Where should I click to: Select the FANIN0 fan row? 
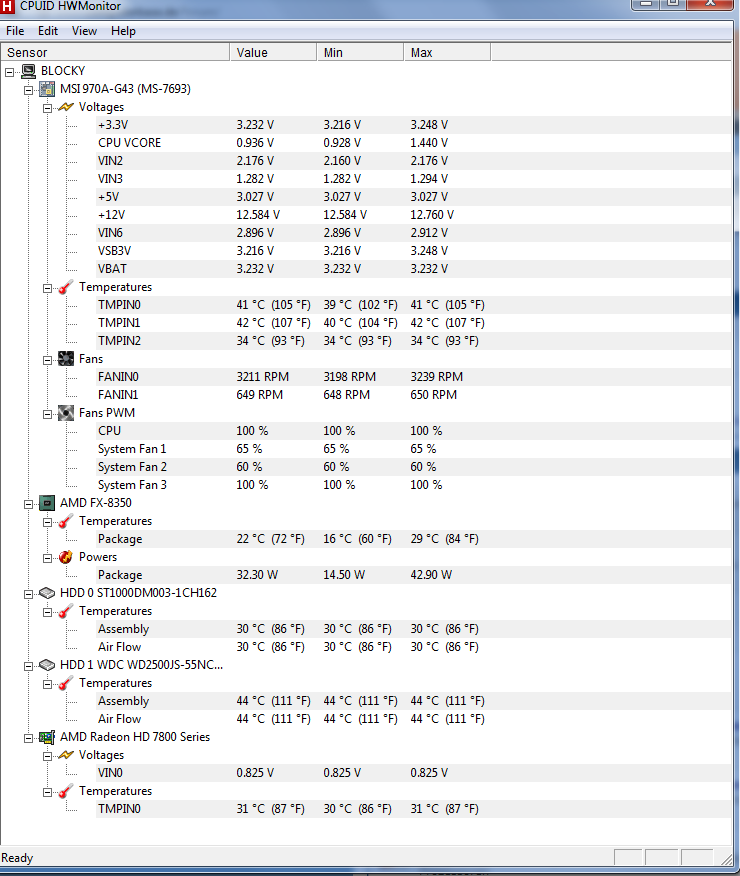(x=413, y=377)
